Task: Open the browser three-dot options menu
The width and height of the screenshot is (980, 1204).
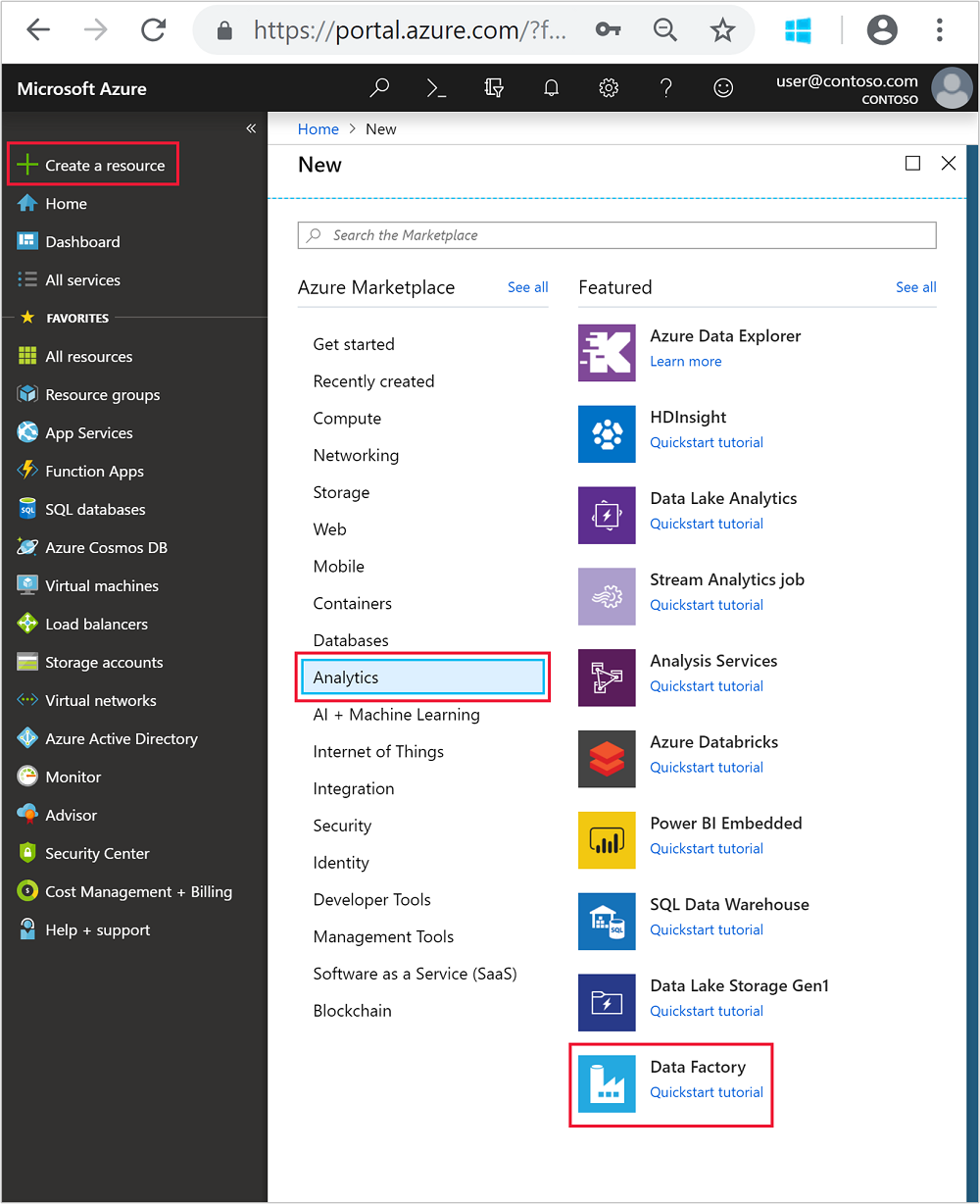Action: pyautogui.click(x=940, y=29)
